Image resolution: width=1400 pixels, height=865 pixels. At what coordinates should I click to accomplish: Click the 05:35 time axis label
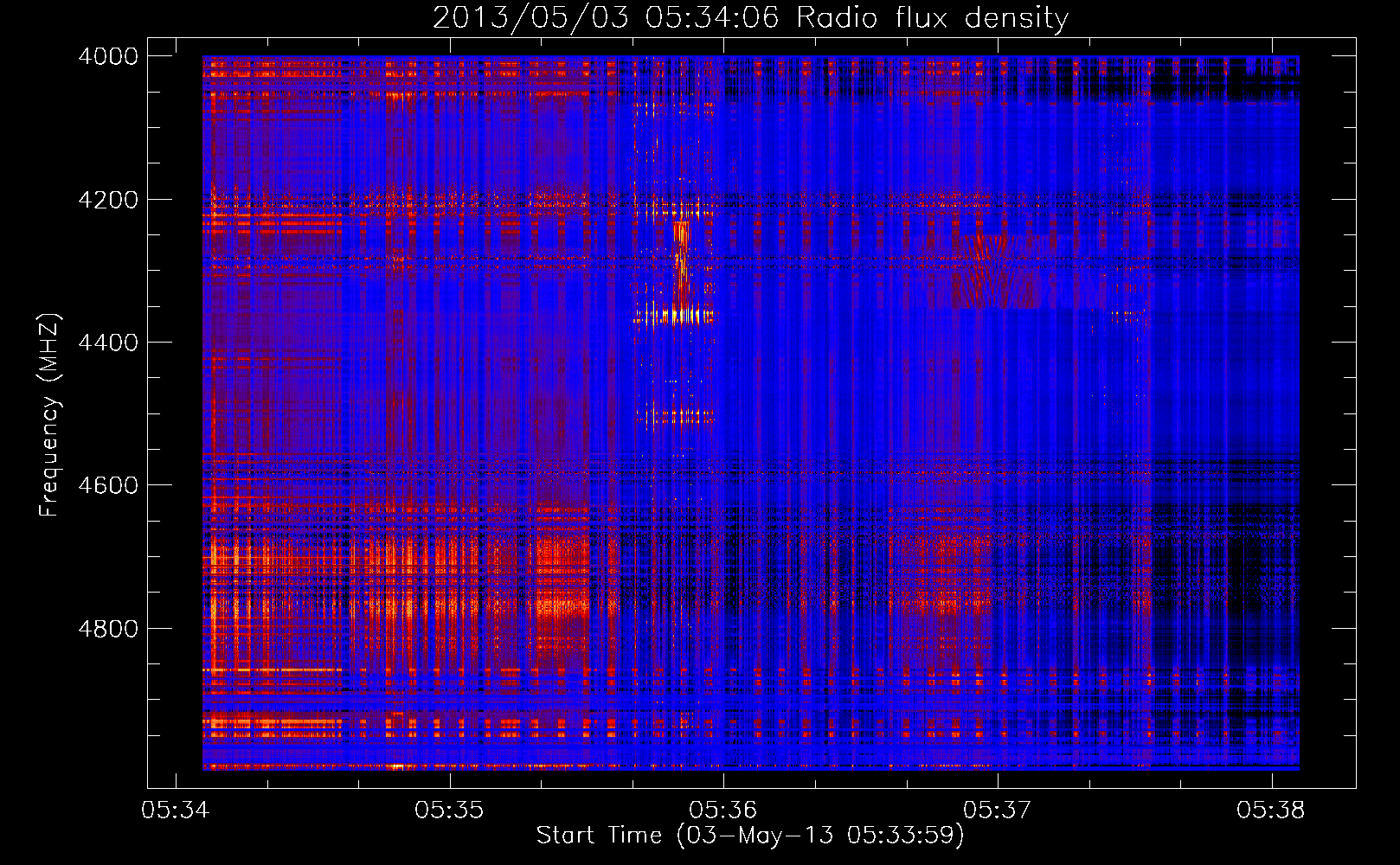tap(449, 811)
